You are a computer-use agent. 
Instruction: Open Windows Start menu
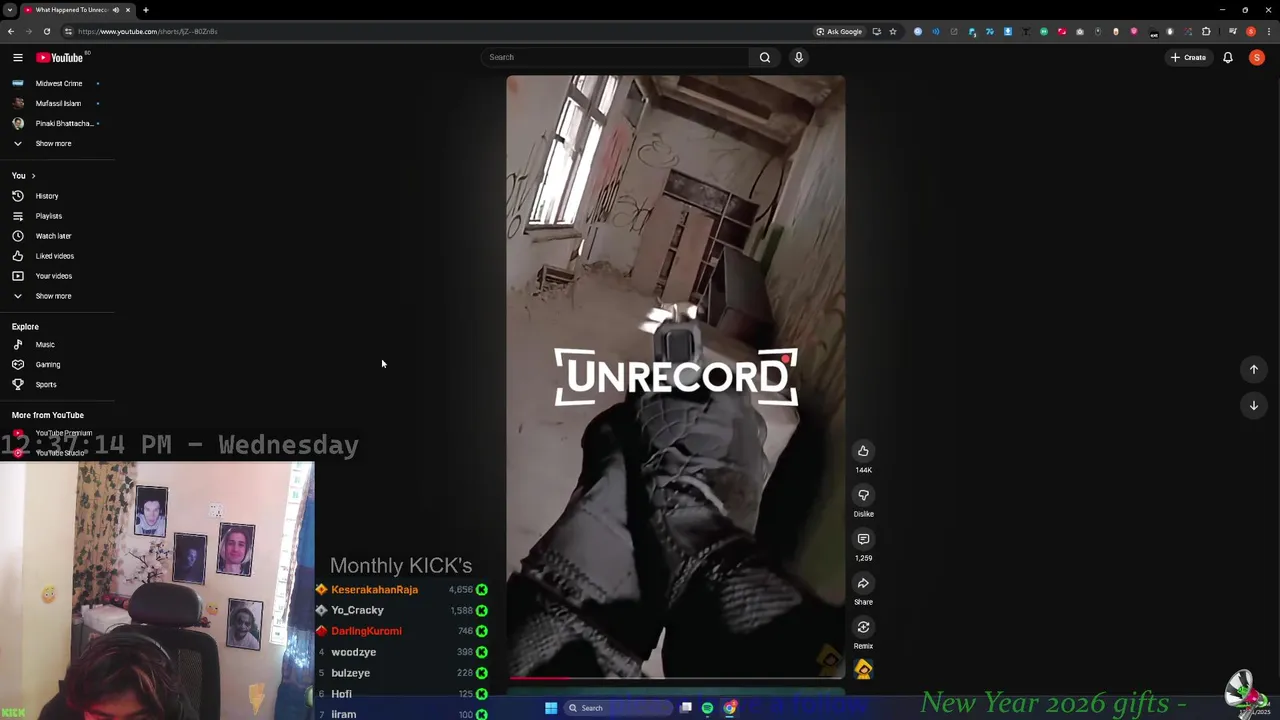[550, 708]
